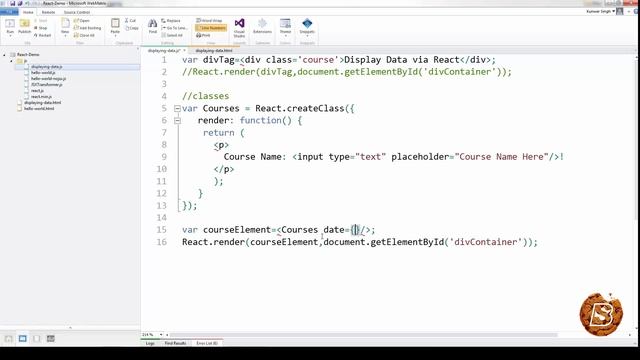Open the Themes icon

pyautogui.click(x=285, y=24)
